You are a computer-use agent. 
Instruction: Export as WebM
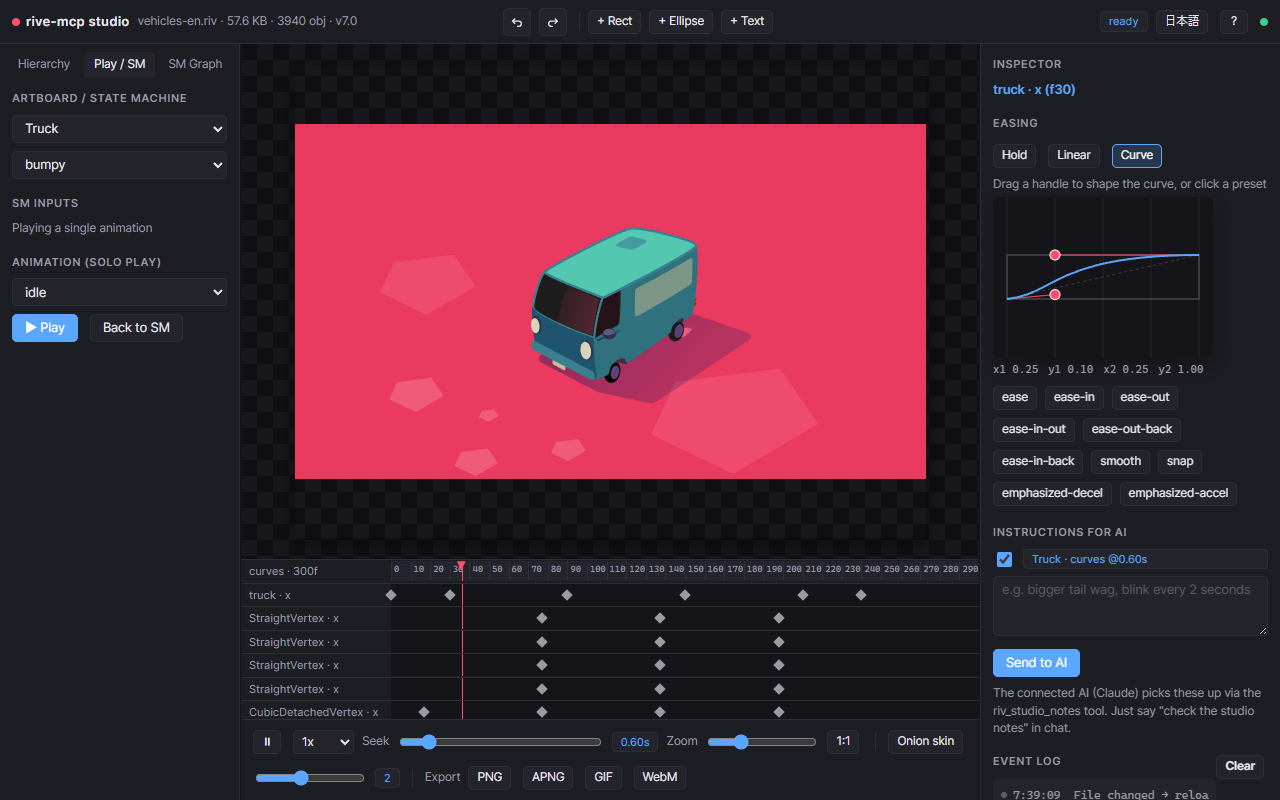coord(660,777)
